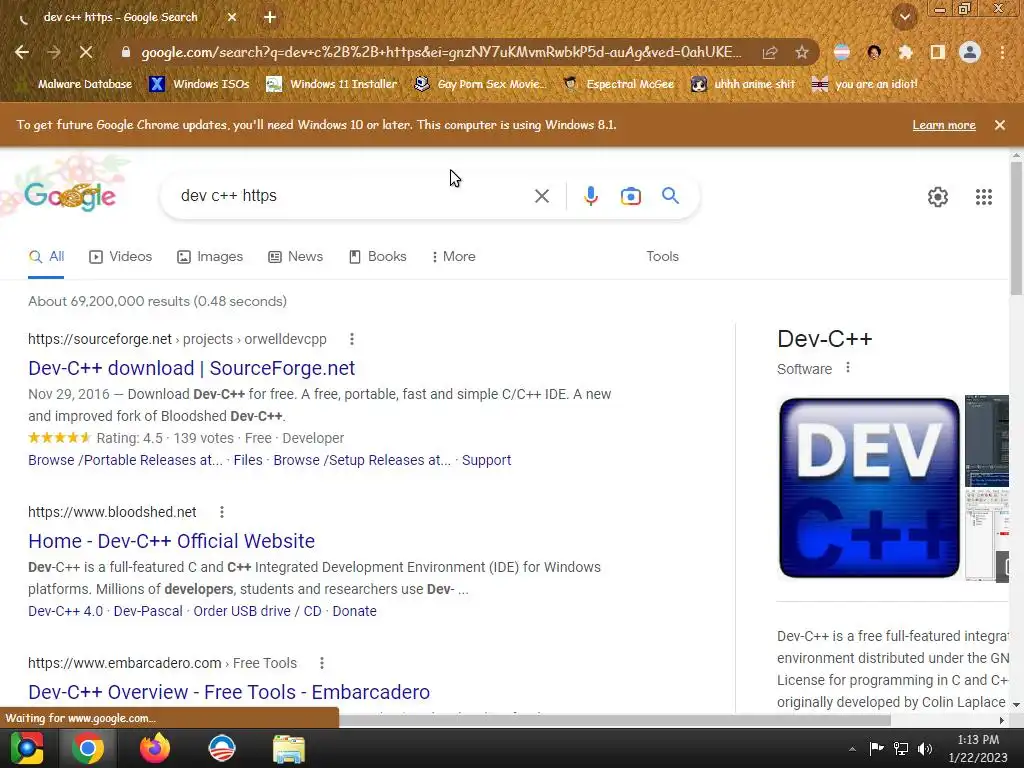The width and height of the screenshot is (1024, 768).
Task: Switch to the Images results tab
Action: (x=210, y=257)
